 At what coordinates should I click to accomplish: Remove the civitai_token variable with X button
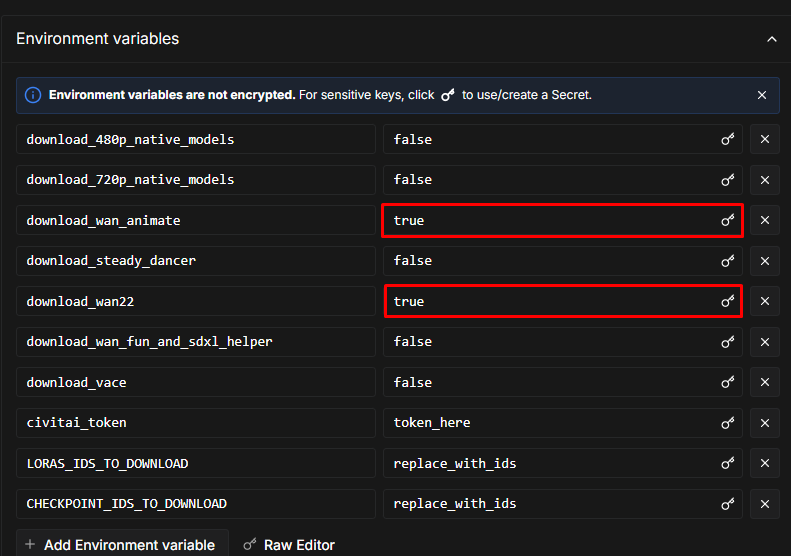[x=765, y=422]
